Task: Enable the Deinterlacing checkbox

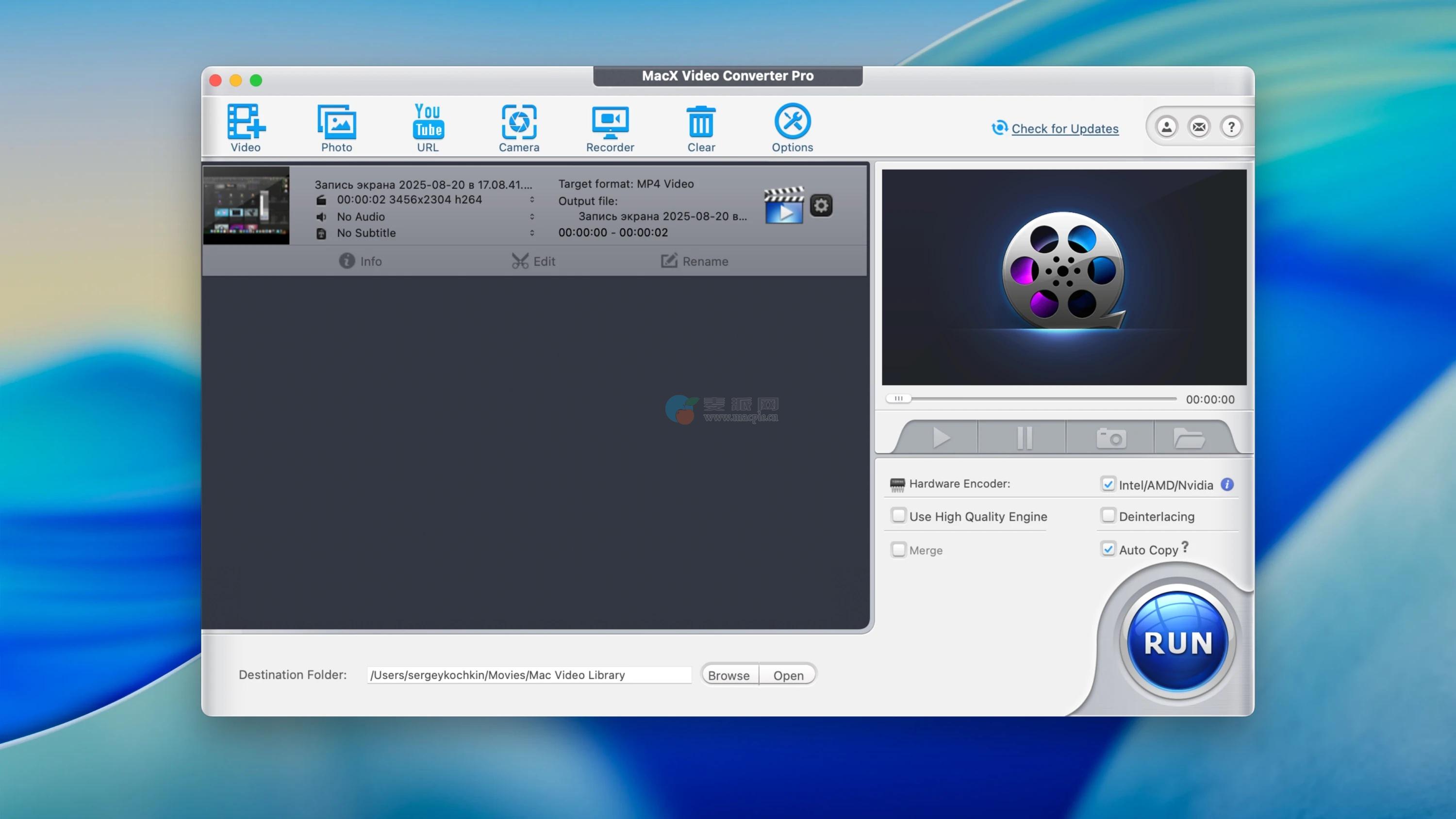Action: [x=1108, y=515]
